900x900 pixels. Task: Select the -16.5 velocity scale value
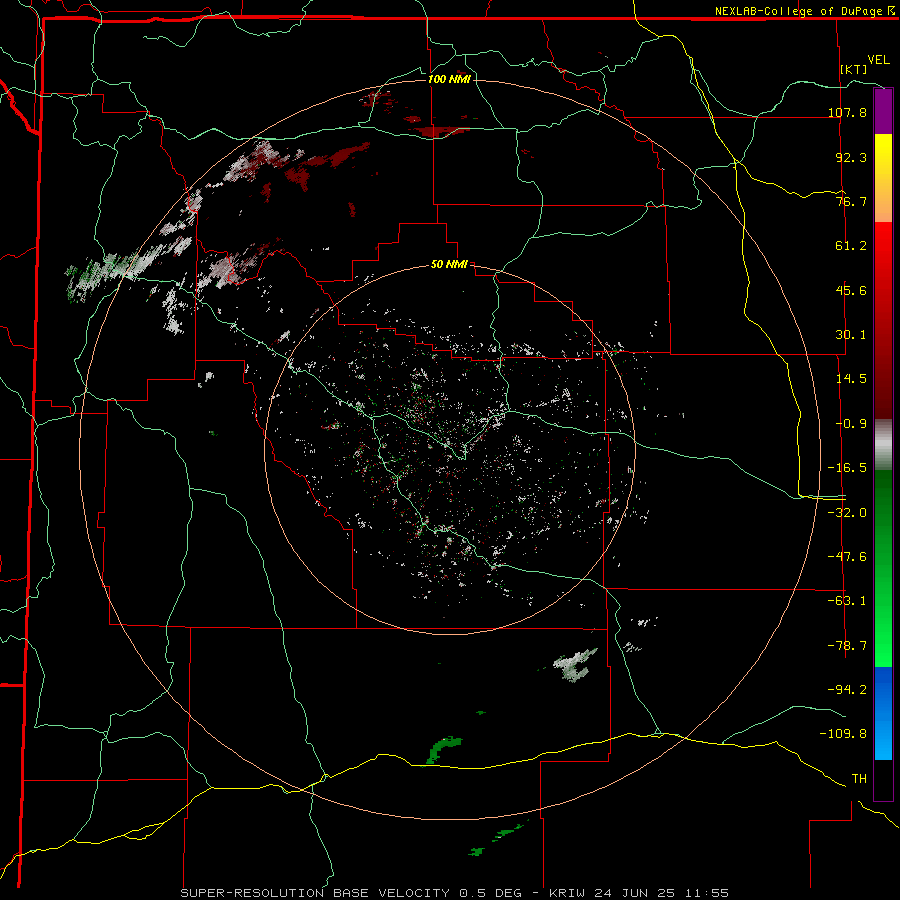(847, 468)
